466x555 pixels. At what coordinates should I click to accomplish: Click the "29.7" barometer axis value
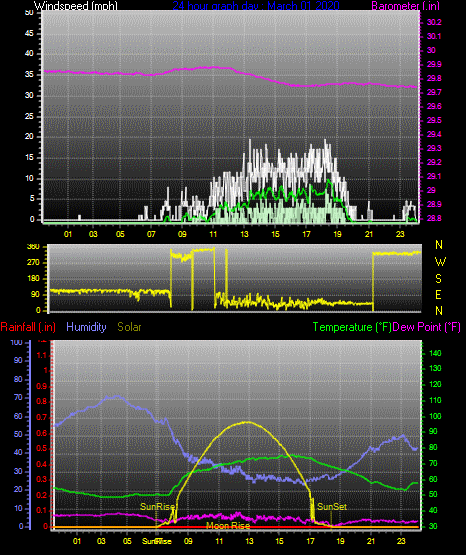pyautogui.click(x=434, y=92)
